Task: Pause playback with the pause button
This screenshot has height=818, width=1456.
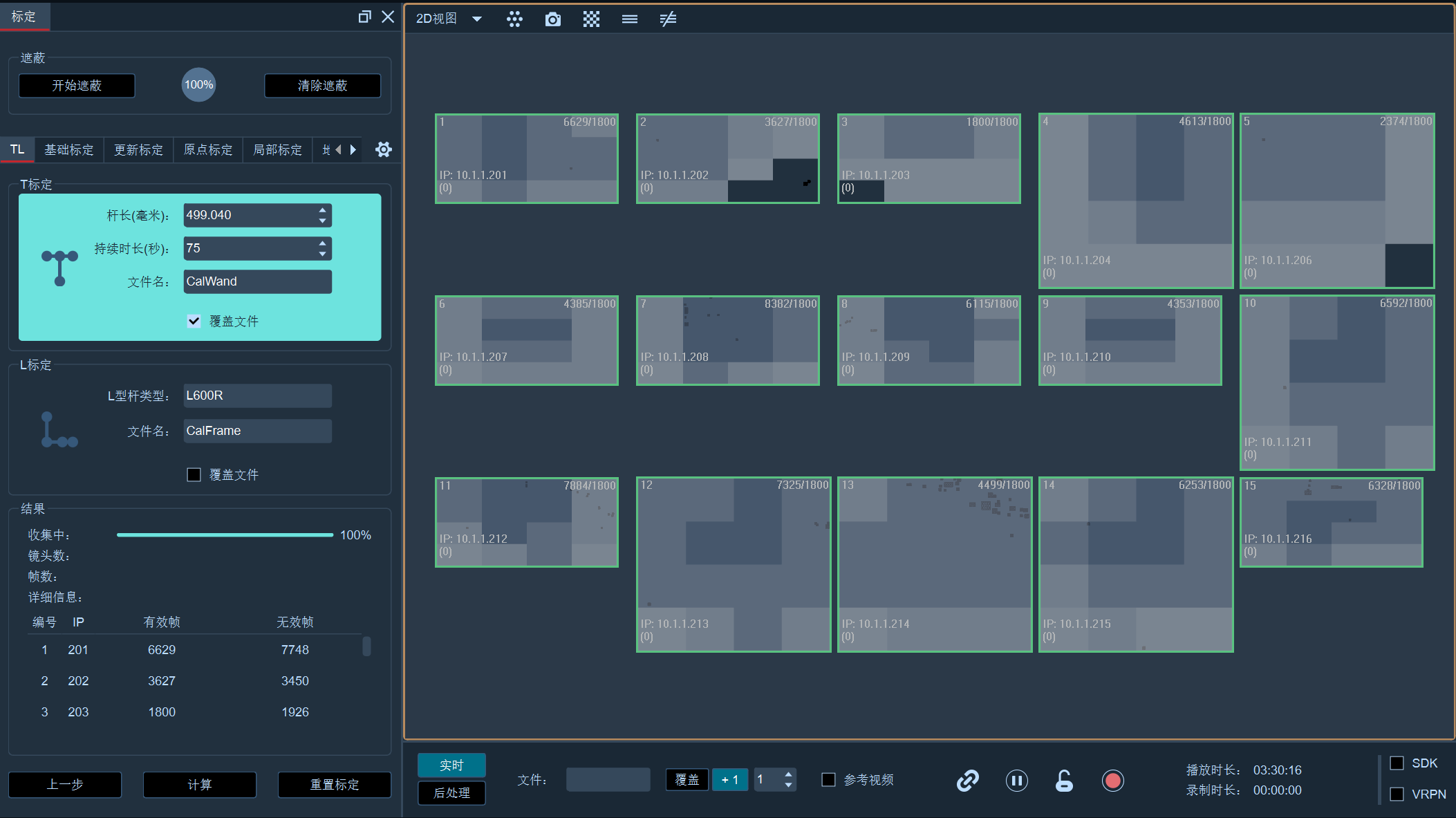Action: tap(1016, 781)
